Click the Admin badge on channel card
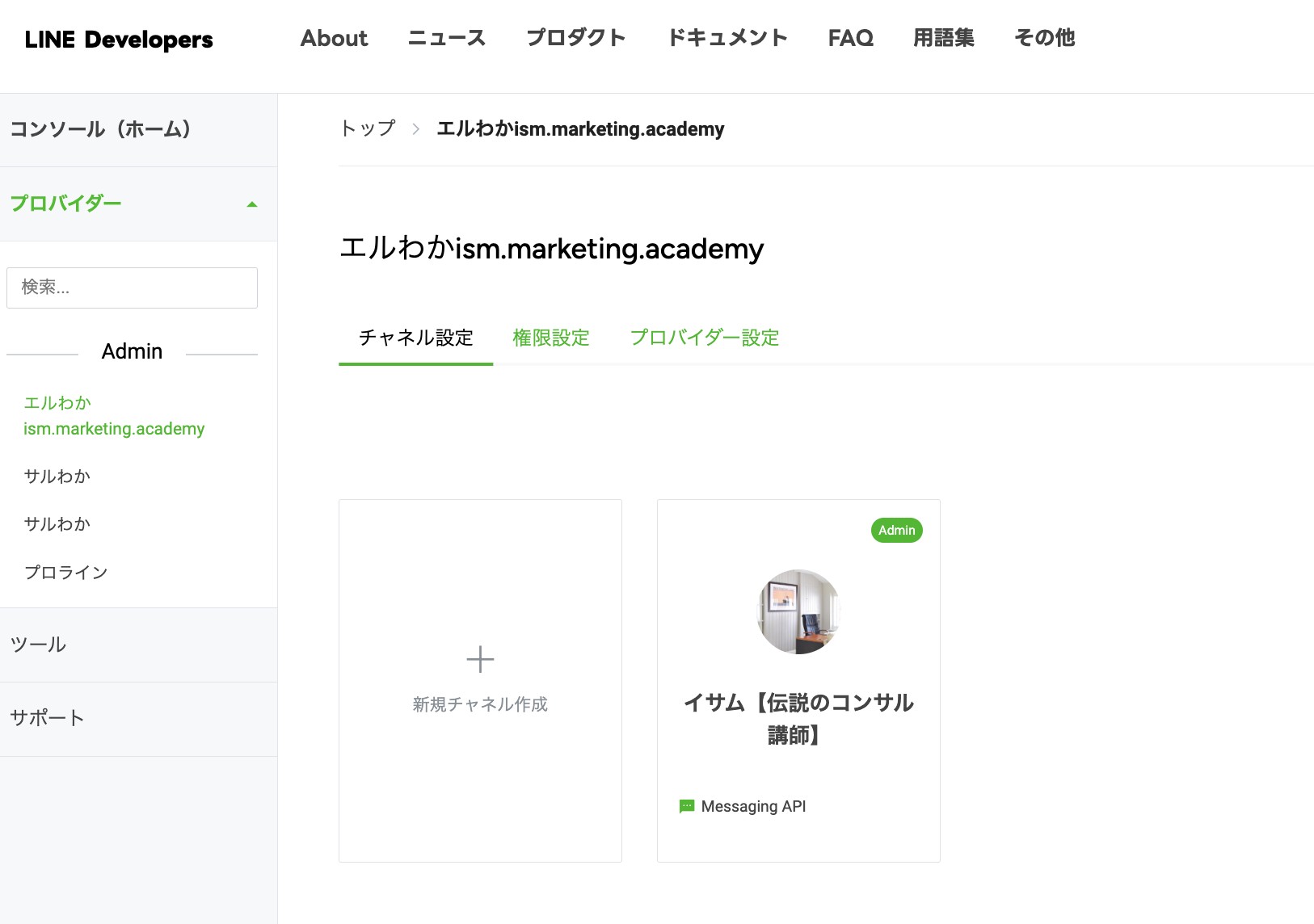The image size is (1314, 924). click(x=897, y=530)
